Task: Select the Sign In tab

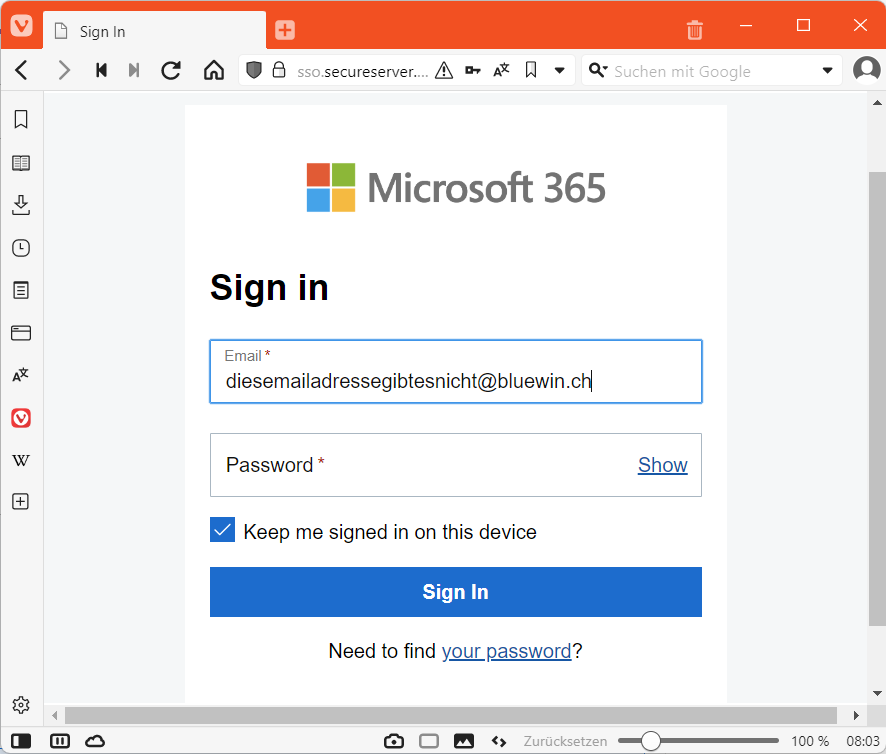Action: click(154, 31)
